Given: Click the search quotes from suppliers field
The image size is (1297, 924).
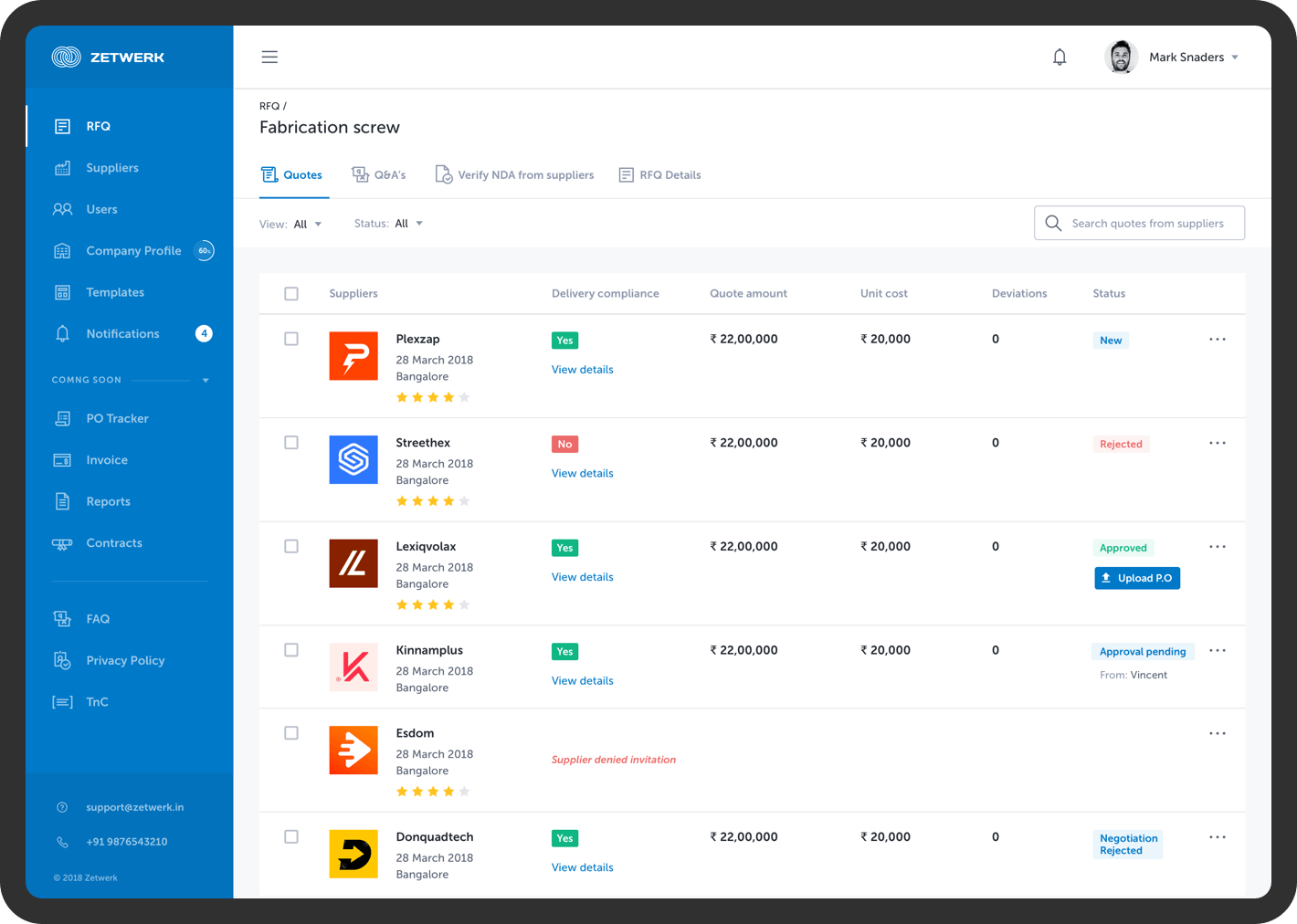Looking at the screenshot, I should (x=1146, y=224).
